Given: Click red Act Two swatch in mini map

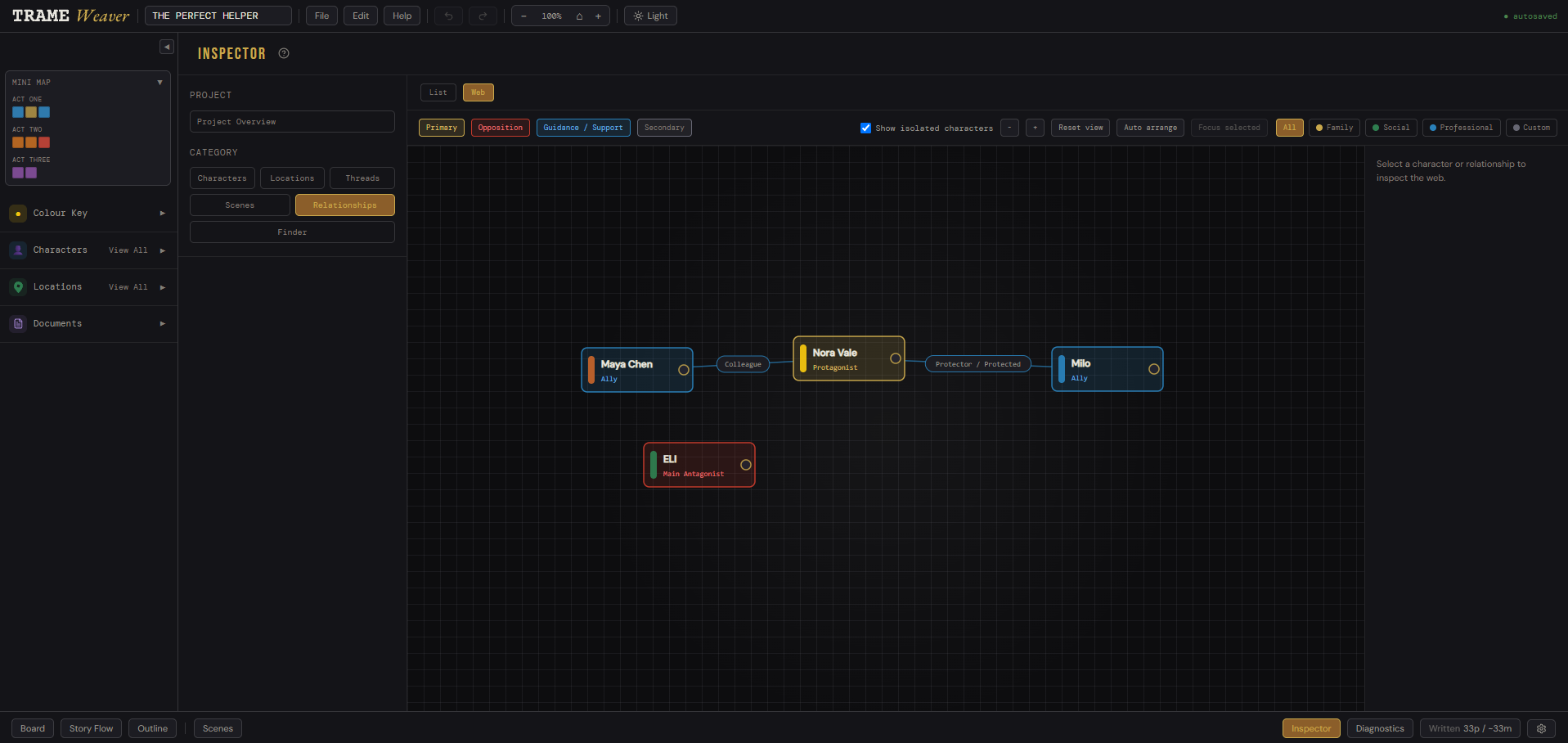Looking at the screenshot, I should (x=44, y=142).
